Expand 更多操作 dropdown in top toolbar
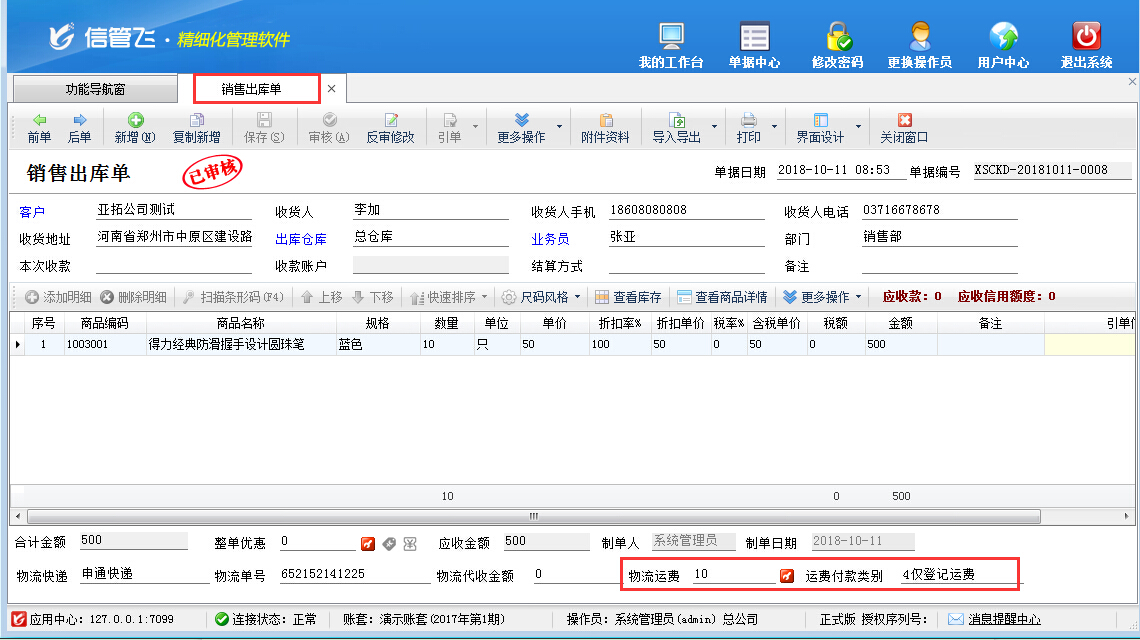The width and height of the screenshot is (1140, 640). tap(559, 127)
